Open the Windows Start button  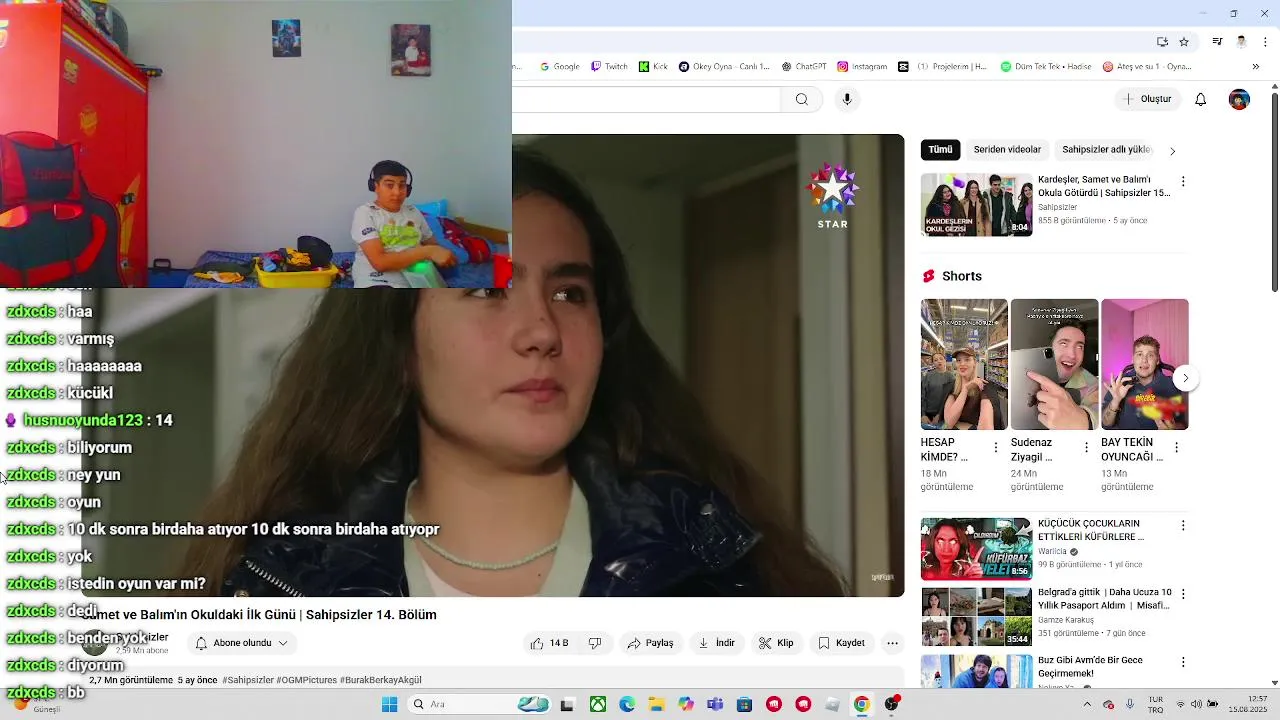(389, 704)
